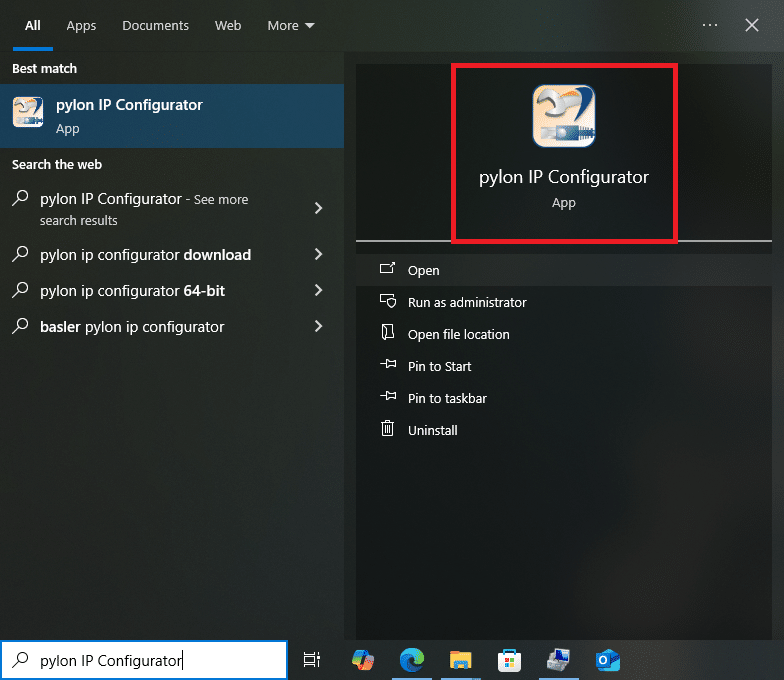Launch Copilot from the taskbar

pos(363,660)
